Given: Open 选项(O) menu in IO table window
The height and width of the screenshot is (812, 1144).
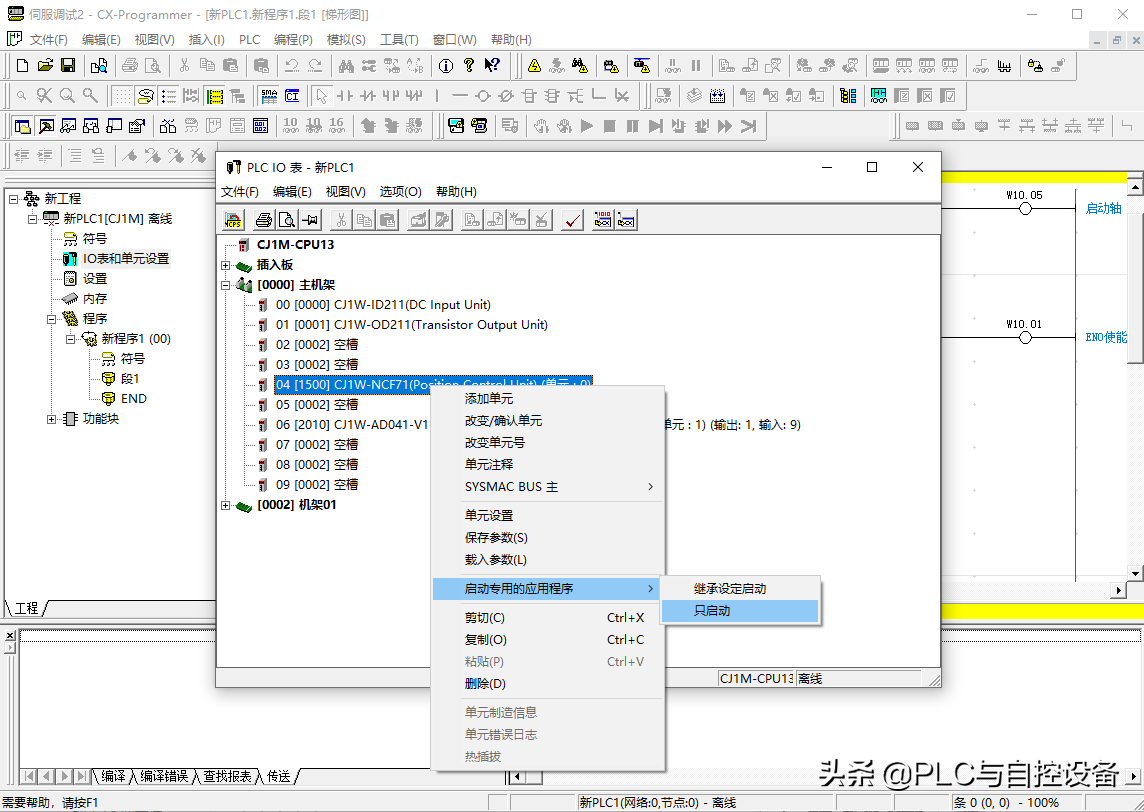Looking at the screenshot, I should pos(400,192).
